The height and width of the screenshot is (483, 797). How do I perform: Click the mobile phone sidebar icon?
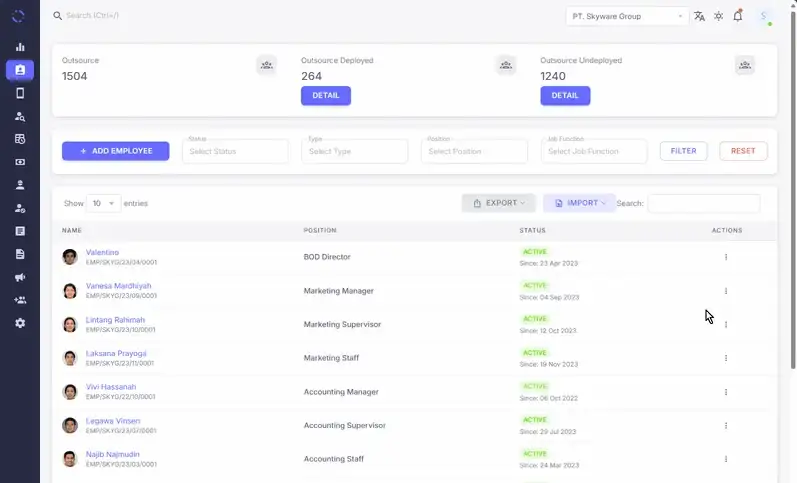[x=20, y=93]
